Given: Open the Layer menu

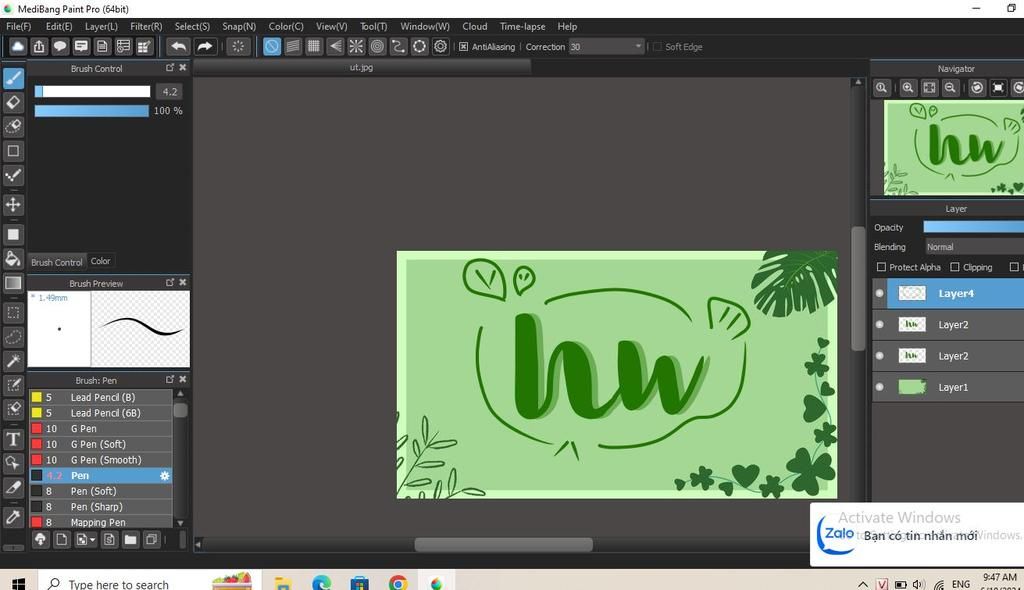Looking at the screenshot, I should click(101, 27).
